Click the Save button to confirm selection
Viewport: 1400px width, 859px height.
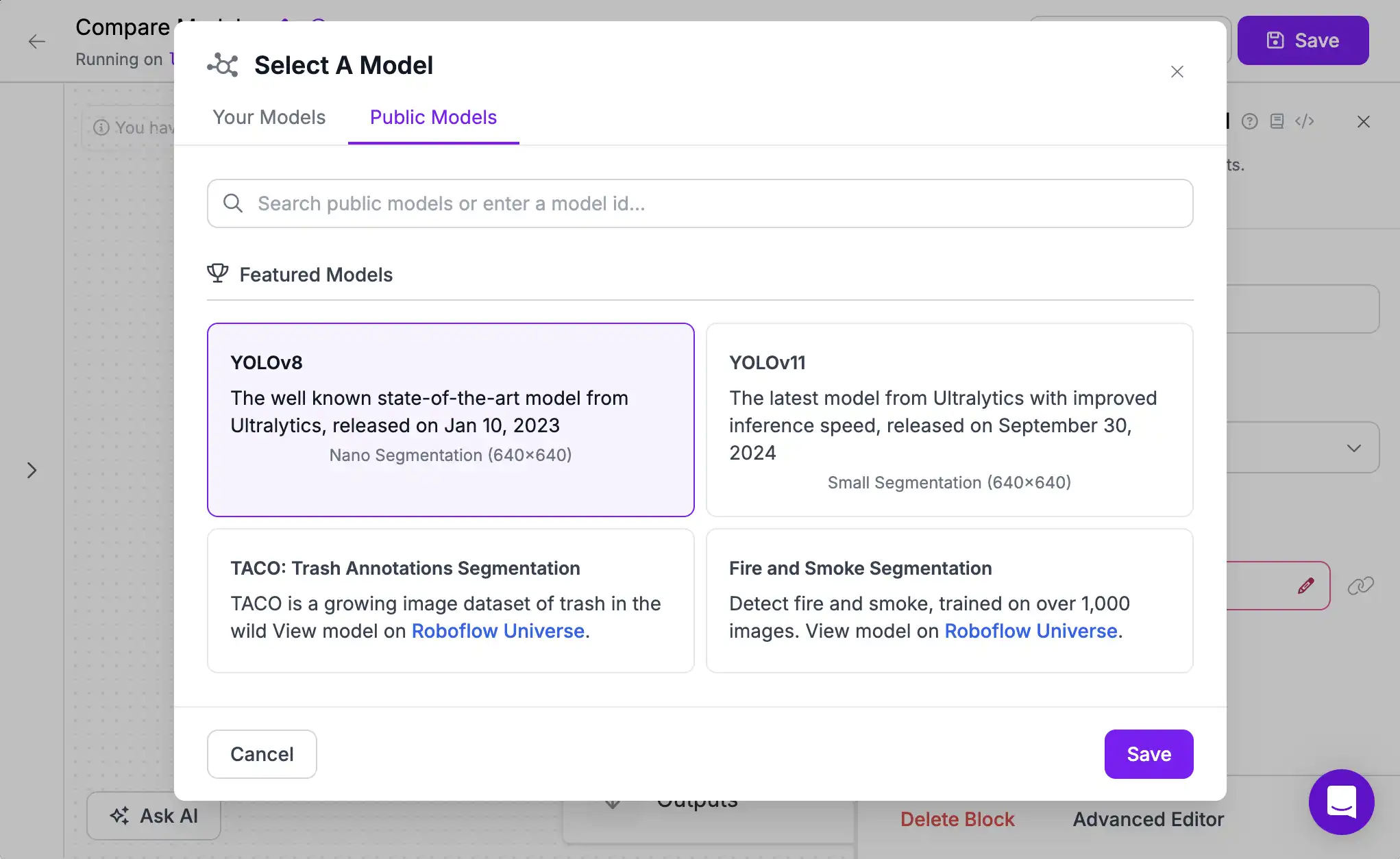coord(1148,754)
